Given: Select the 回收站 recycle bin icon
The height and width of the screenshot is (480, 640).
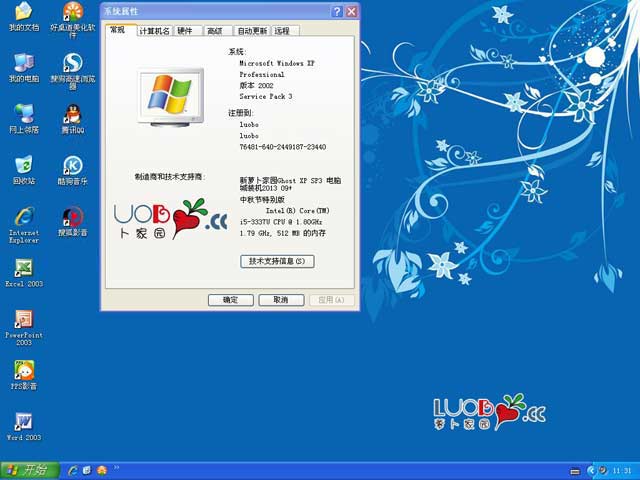Looking at the screenshot, I should point(24,171).
